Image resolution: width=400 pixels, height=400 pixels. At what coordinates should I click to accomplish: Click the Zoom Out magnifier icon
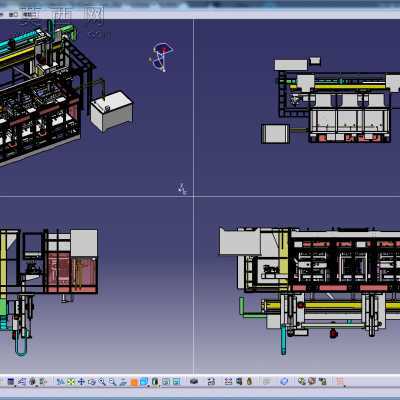[113, 381]
